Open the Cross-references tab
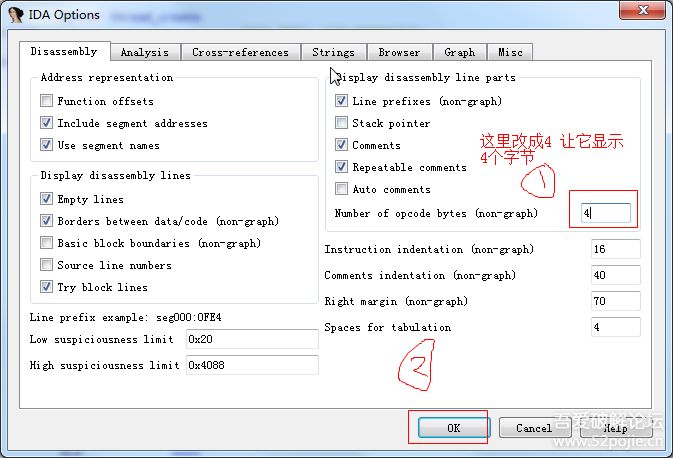 pos(240,52)
